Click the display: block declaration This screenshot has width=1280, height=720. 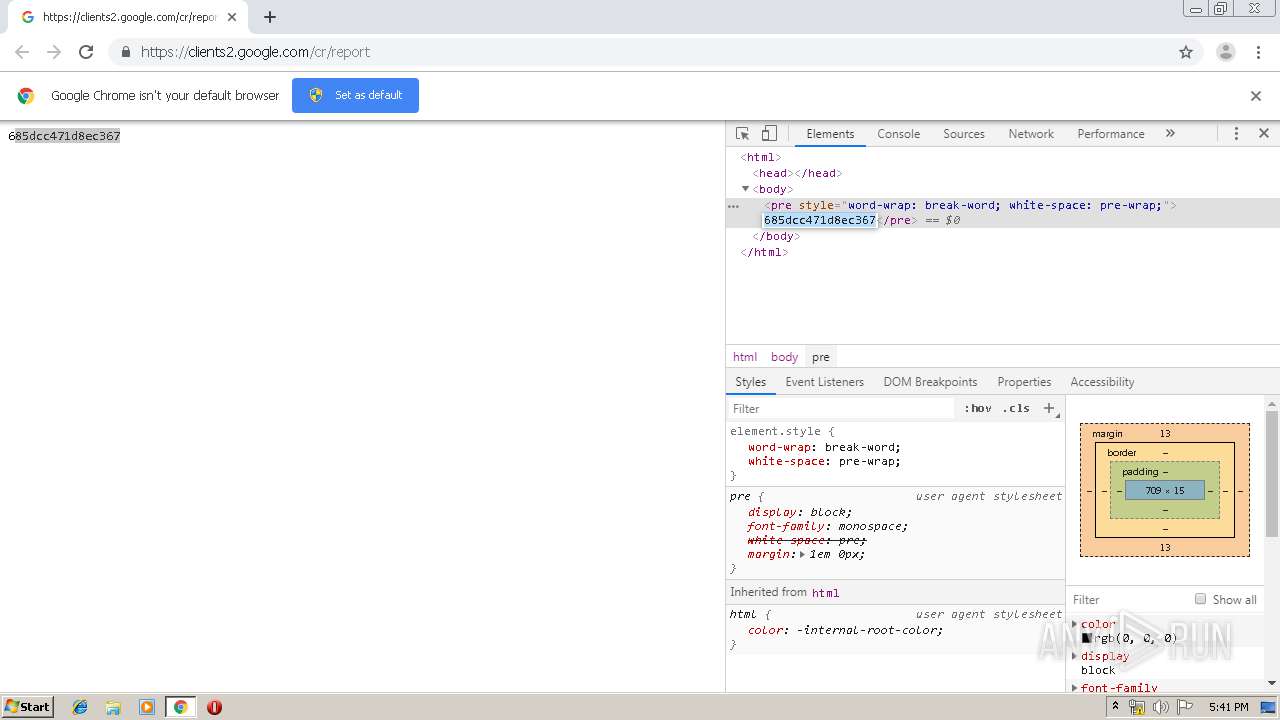point(800,512)
